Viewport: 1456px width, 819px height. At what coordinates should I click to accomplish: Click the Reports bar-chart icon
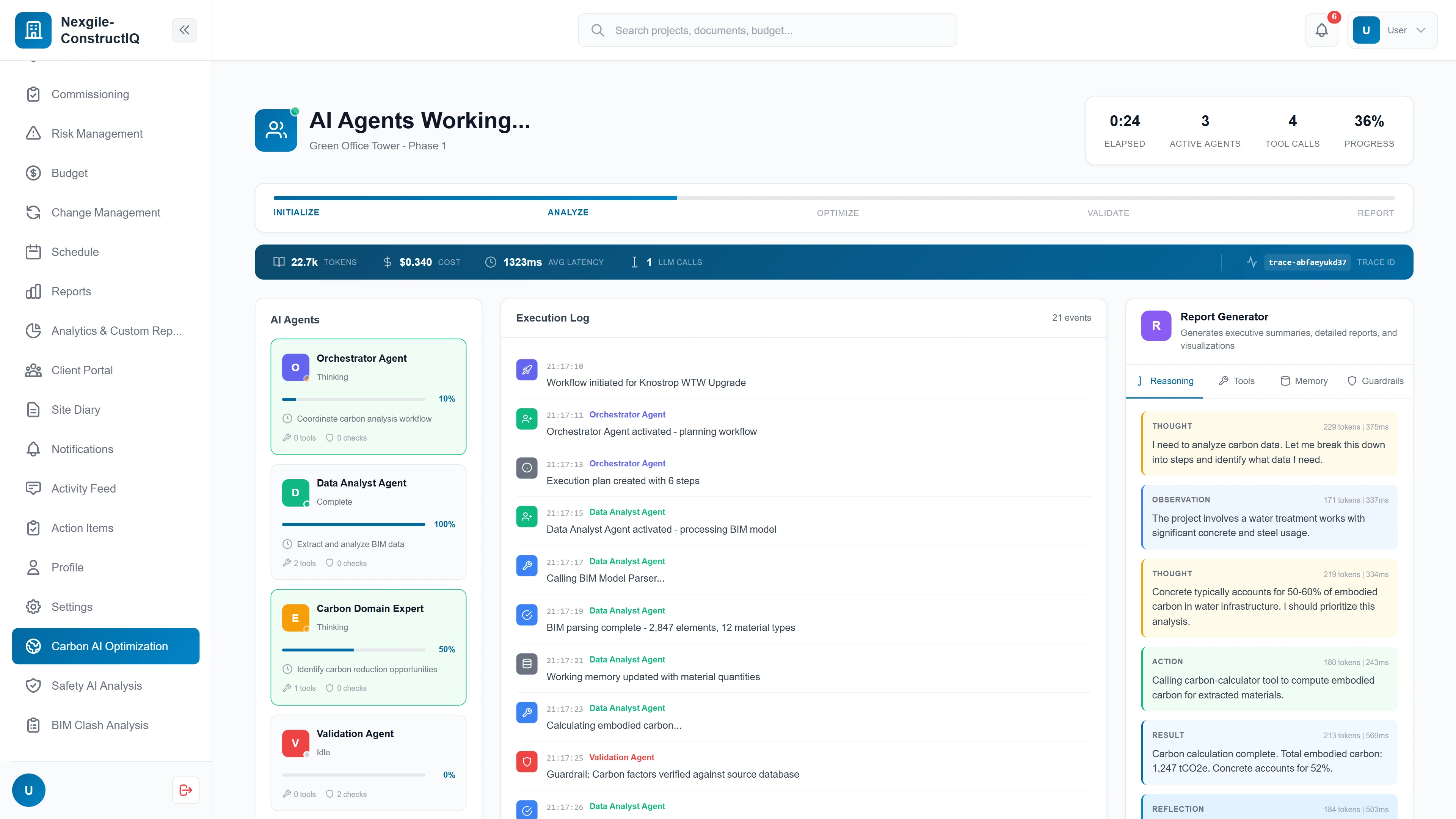click(x=33, y=291)
